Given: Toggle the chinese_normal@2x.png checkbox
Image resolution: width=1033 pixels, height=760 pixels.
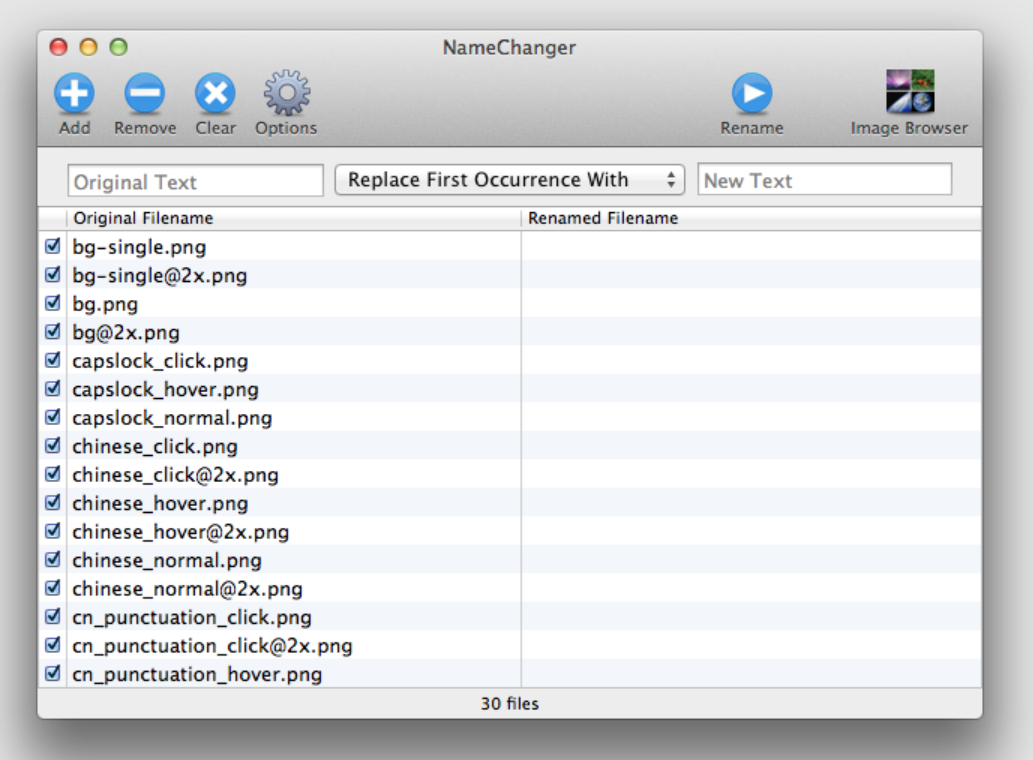Looking at the screenshot, I should pos(53,587).
